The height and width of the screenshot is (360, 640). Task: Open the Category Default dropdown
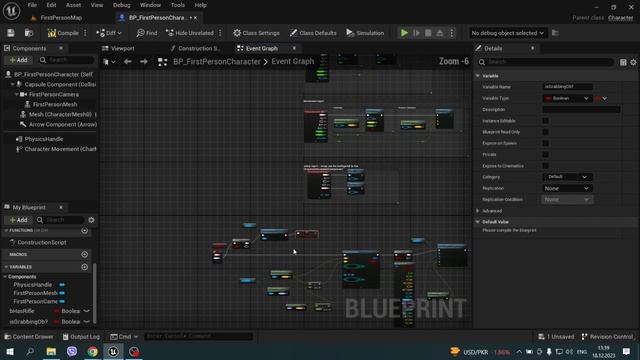tap(567, 177)
